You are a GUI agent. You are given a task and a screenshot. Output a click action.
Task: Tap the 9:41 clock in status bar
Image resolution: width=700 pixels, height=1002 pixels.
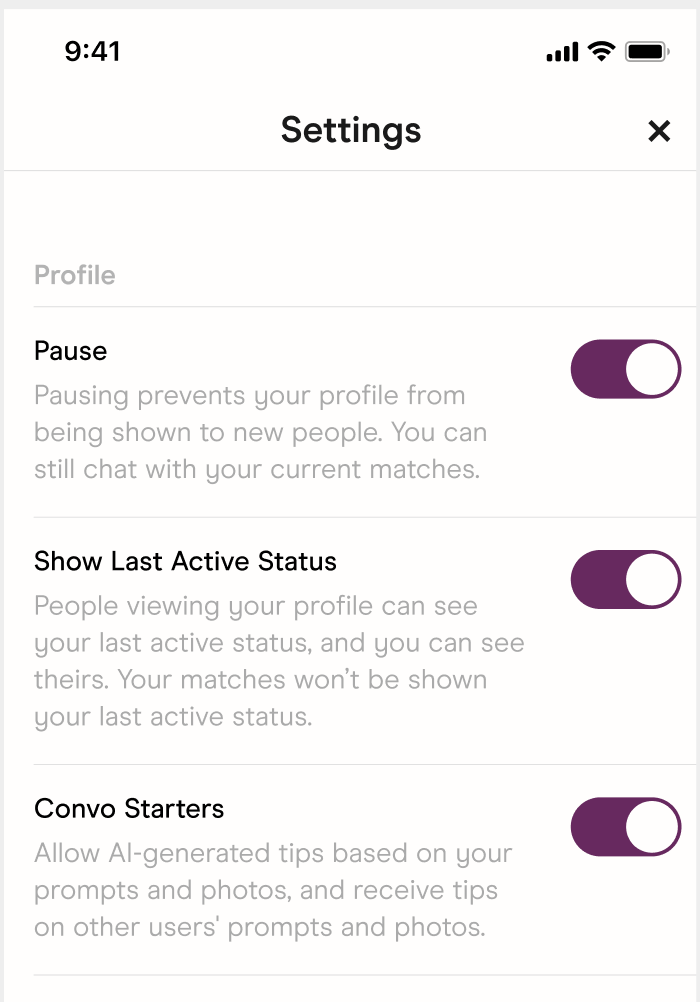[92, 51]
